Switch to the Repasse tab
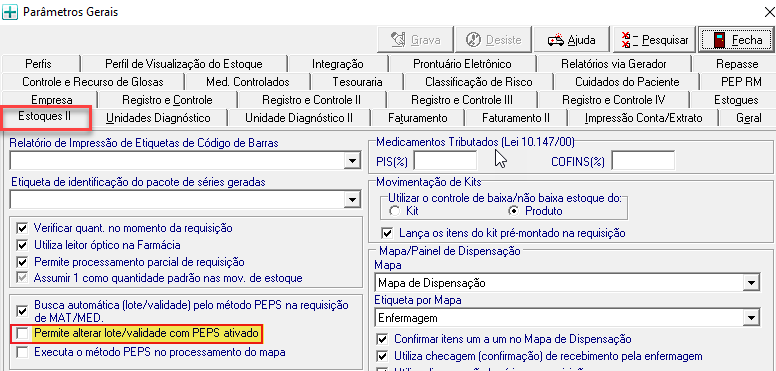This screenshot has height=371, width=776. 737,64
